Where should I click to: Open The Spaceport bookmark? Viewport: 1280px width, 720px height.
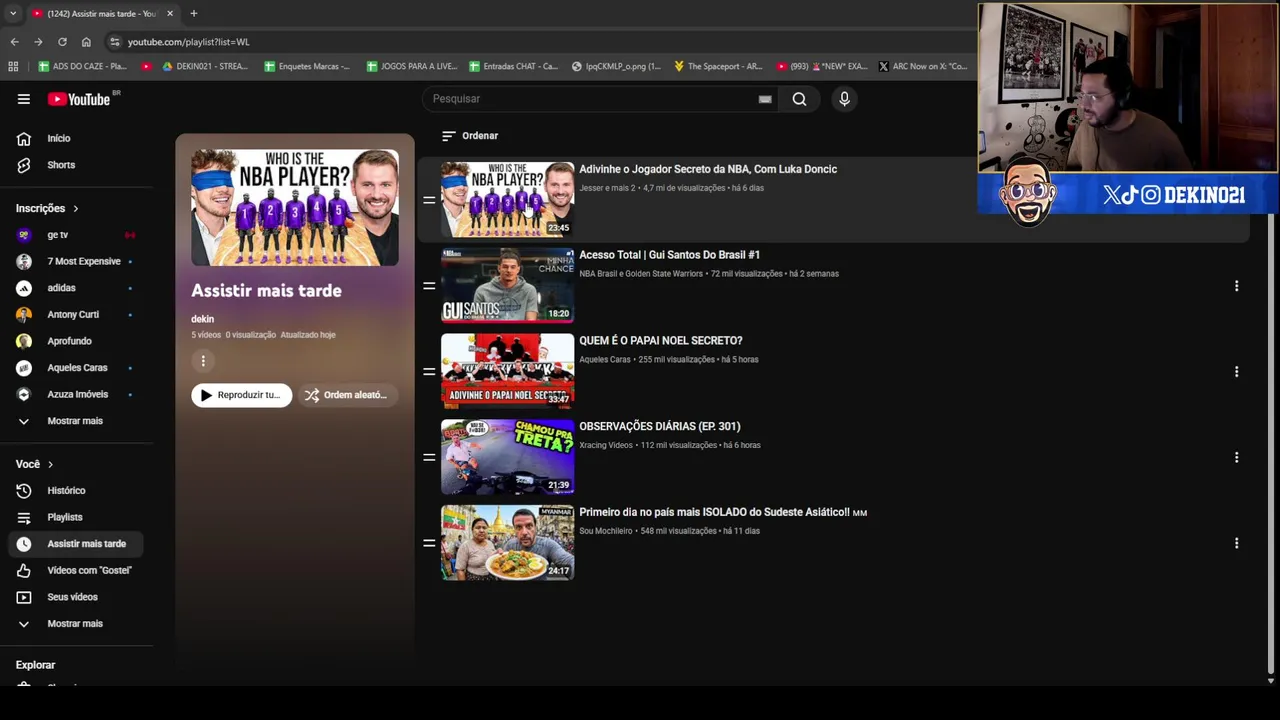(x=718, y=66)
